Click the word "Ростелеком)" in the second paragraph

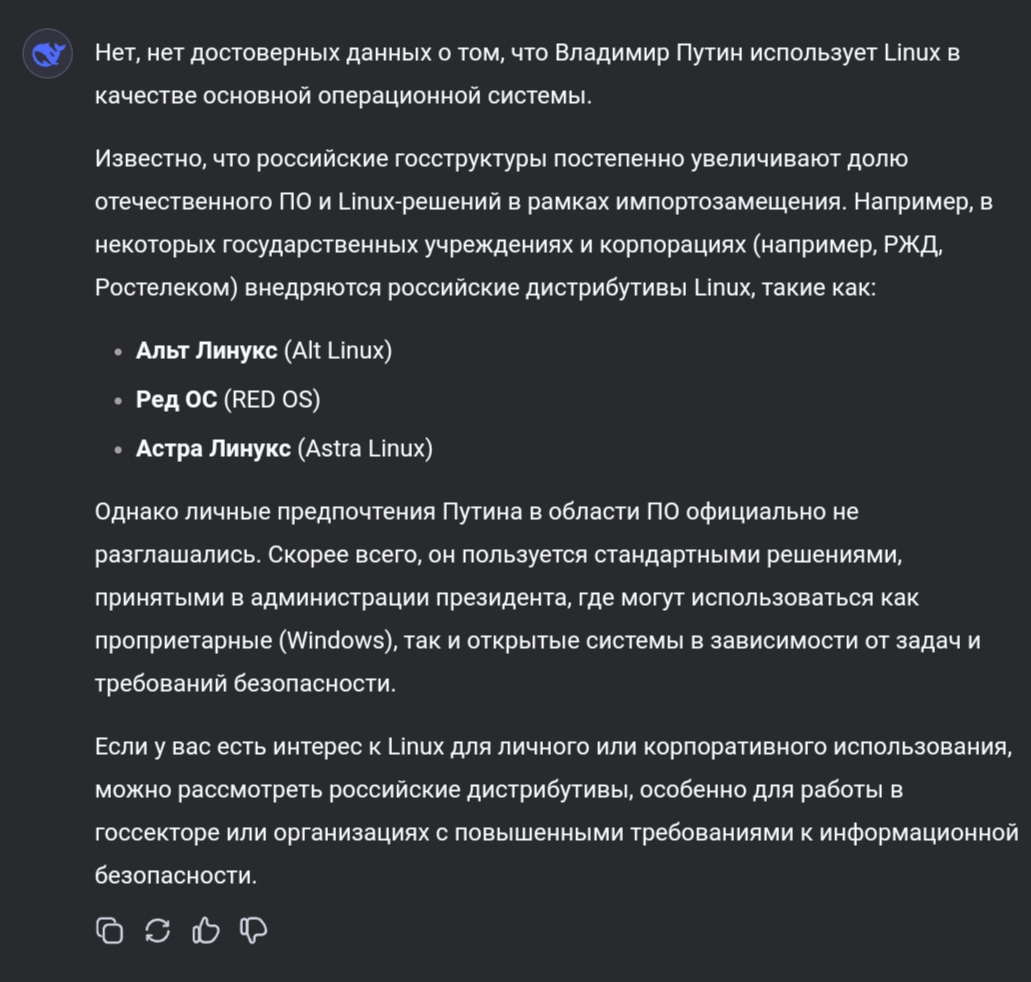click(165, 288)
